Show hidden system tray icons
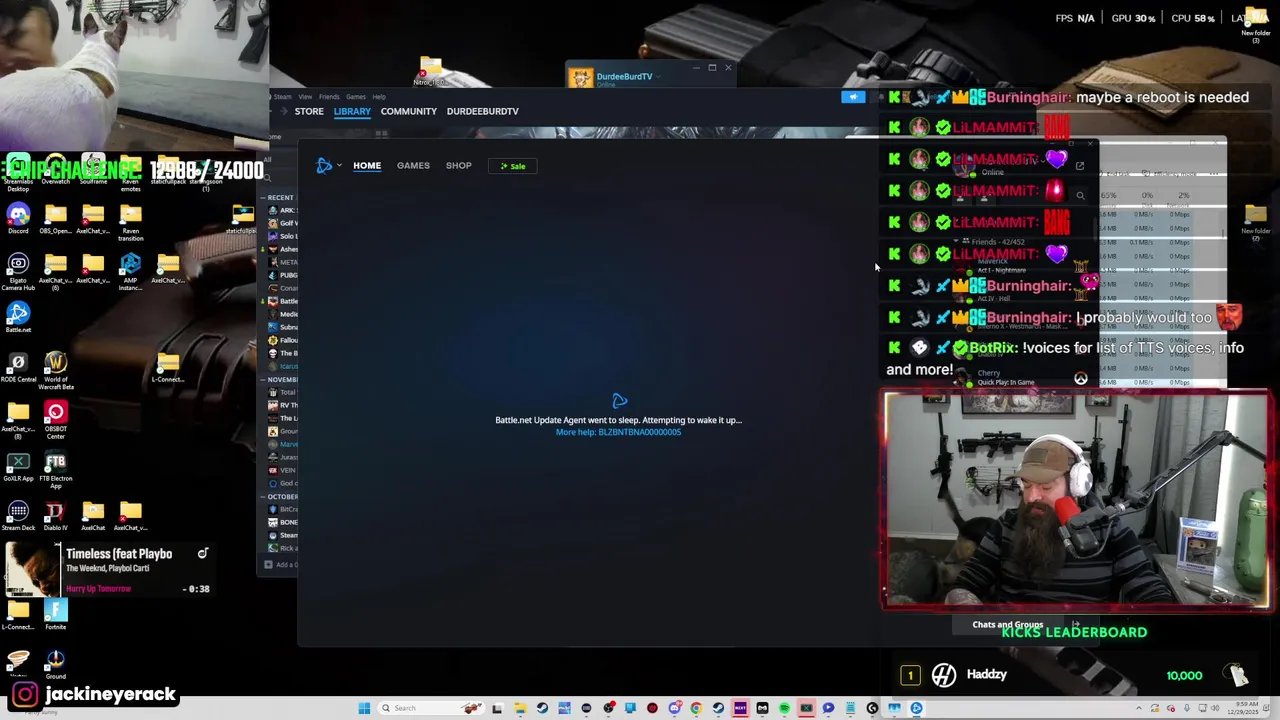Image resolution: width=1280 pixels, height=720 pixels. point(1139,708)
